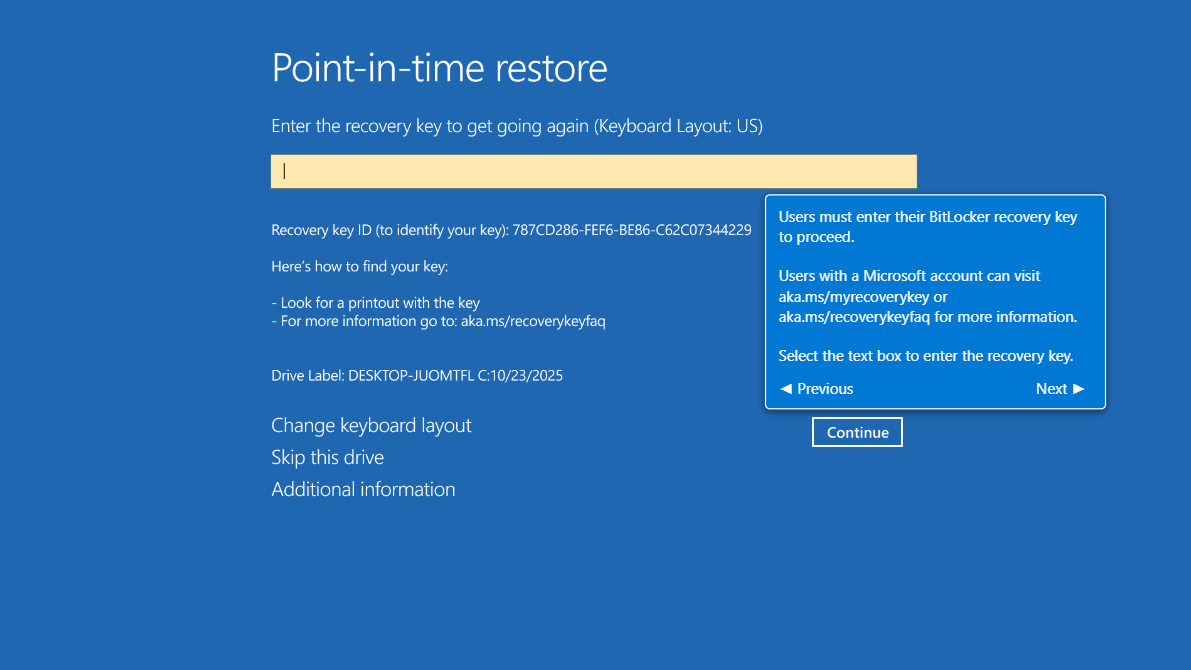Click the blue help tooltip panel
The height and width of the screenshot is (670, 1191).
(x=935, y=300)
